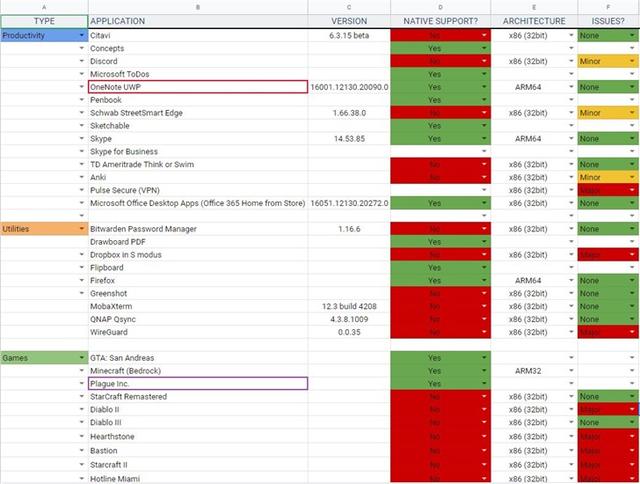Select the Microsoft ToDos cell
This screenshot has height=484, width=640.
coord(198,74)
